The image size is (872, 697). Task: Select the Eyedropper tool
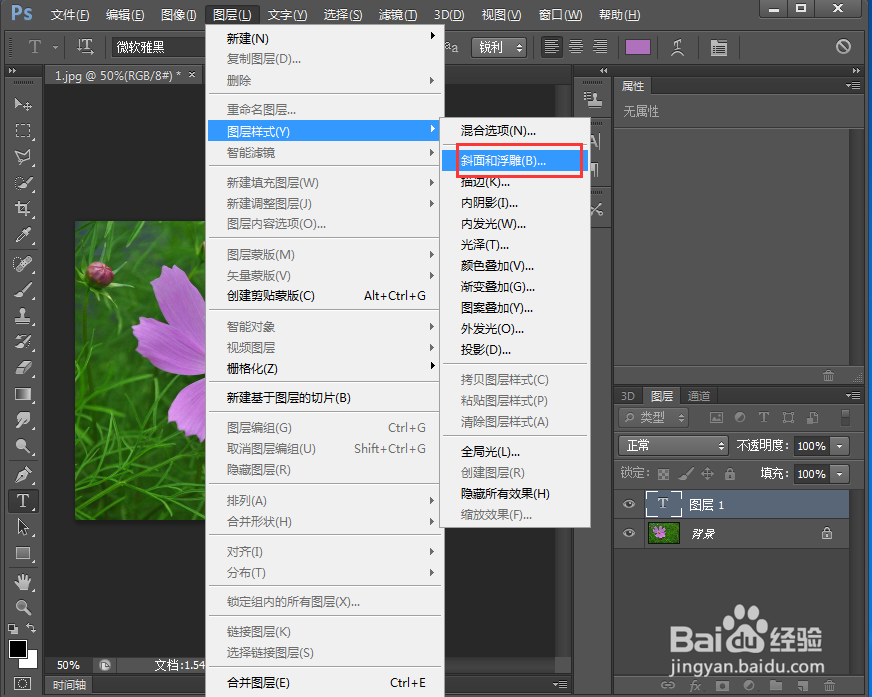pos(23,235)
